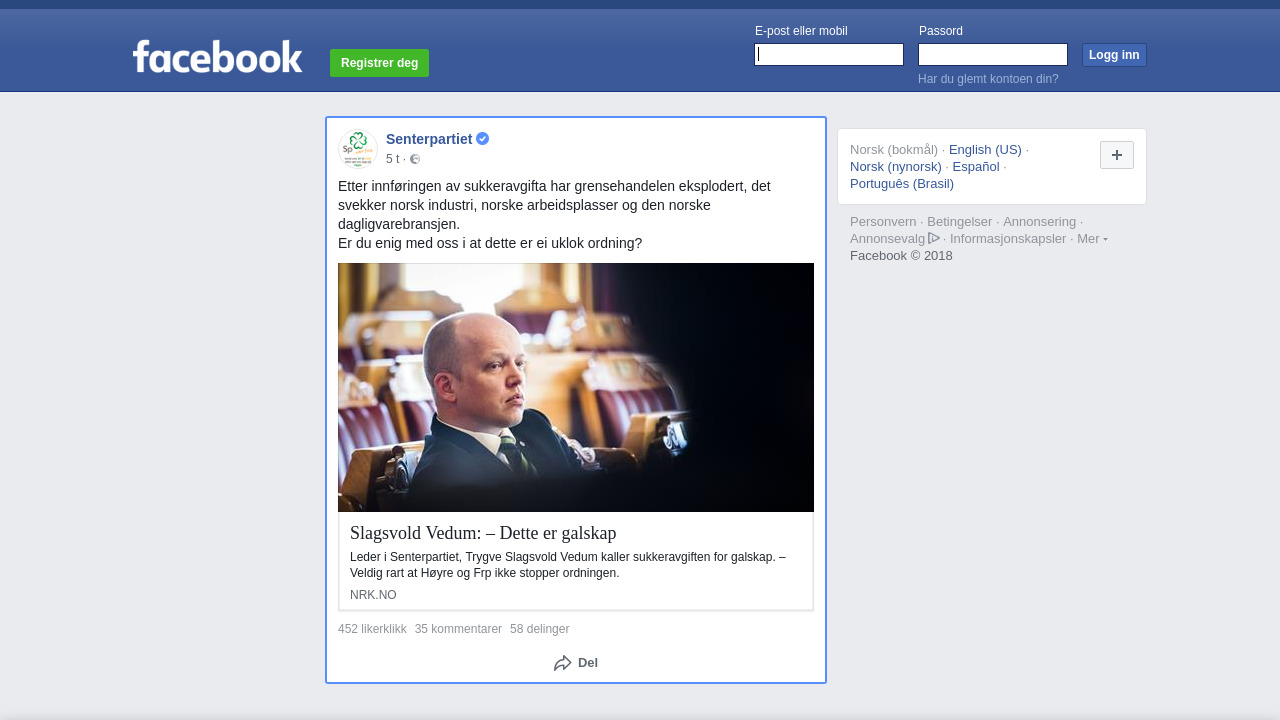The image size is (1280, 720).
Task: Open the Personvern footer link
Action: click(883, 222)
